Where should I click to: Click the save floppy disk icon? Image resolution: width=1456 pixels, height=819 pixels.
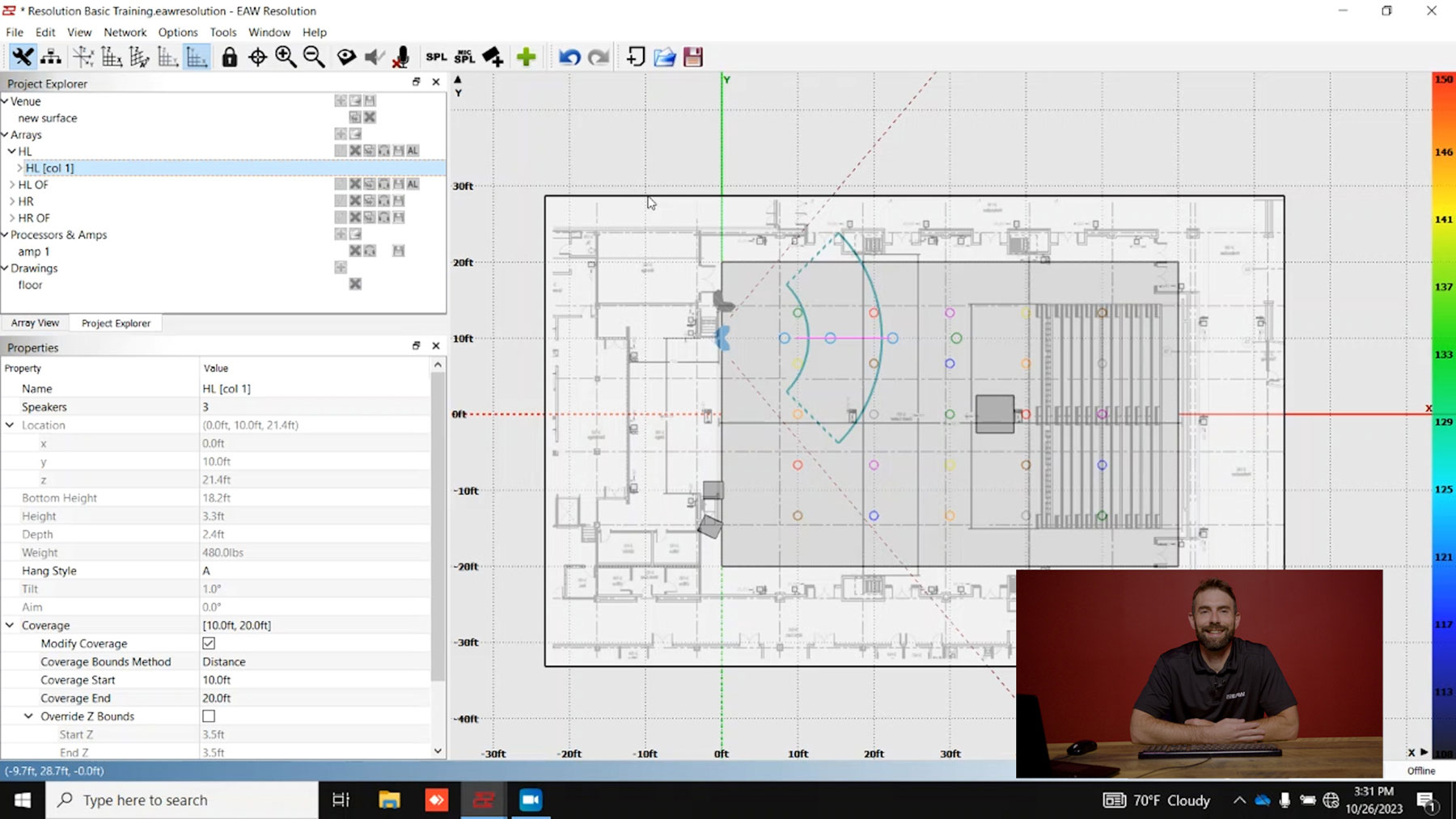(693, 57)
